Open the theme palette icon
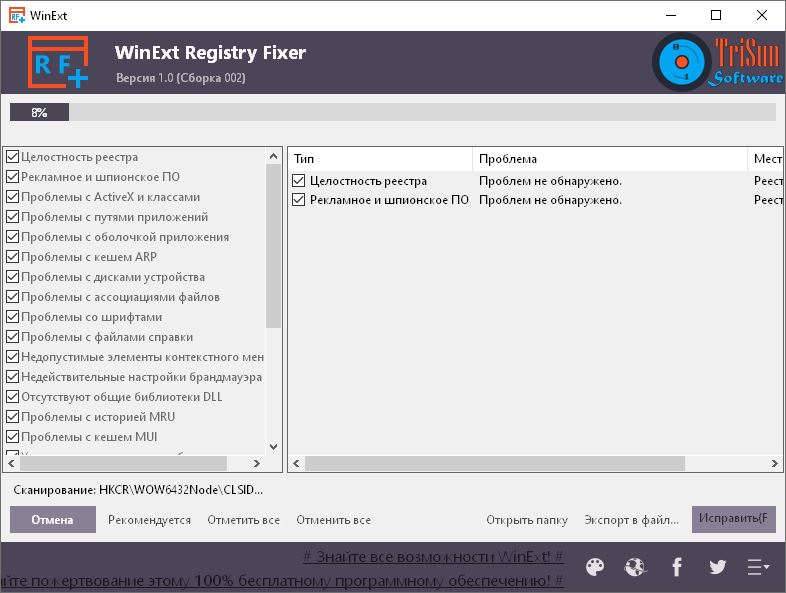 point(595,567)
